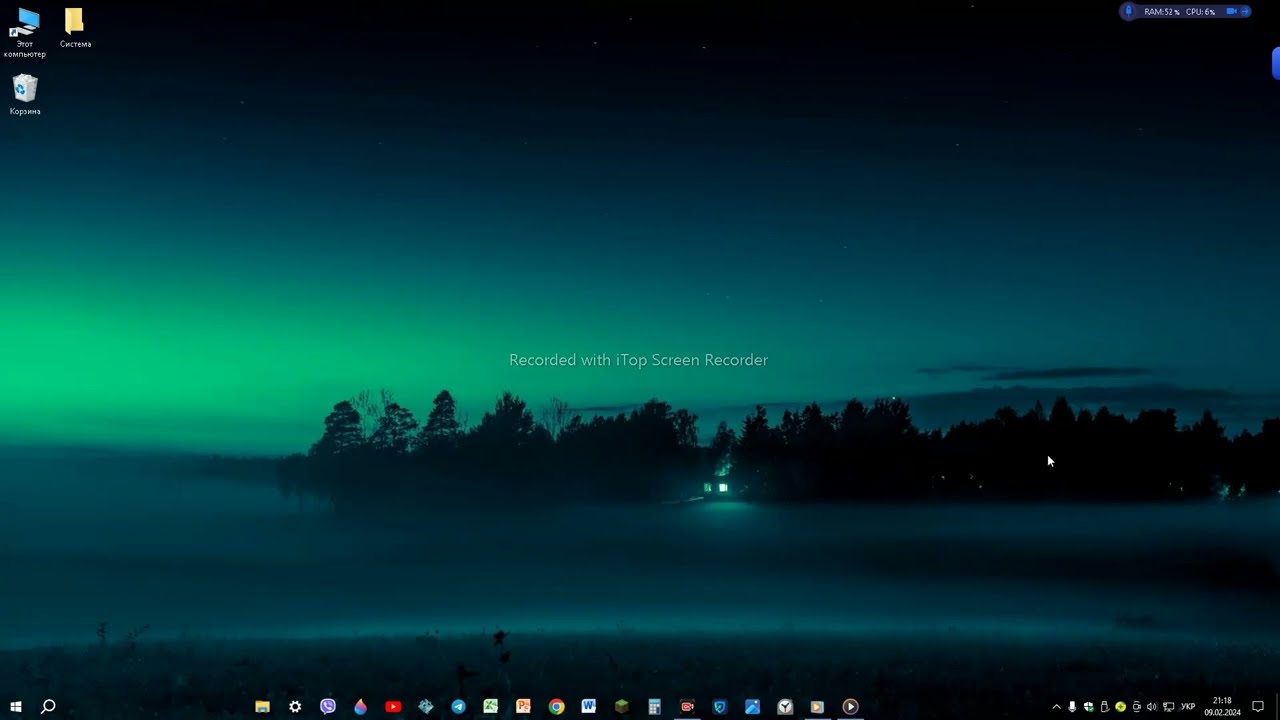The width and height of the screenshot is (1280, 720).
Task: Open Microsoft Word from the taskbar
Action: pos(589,707)
